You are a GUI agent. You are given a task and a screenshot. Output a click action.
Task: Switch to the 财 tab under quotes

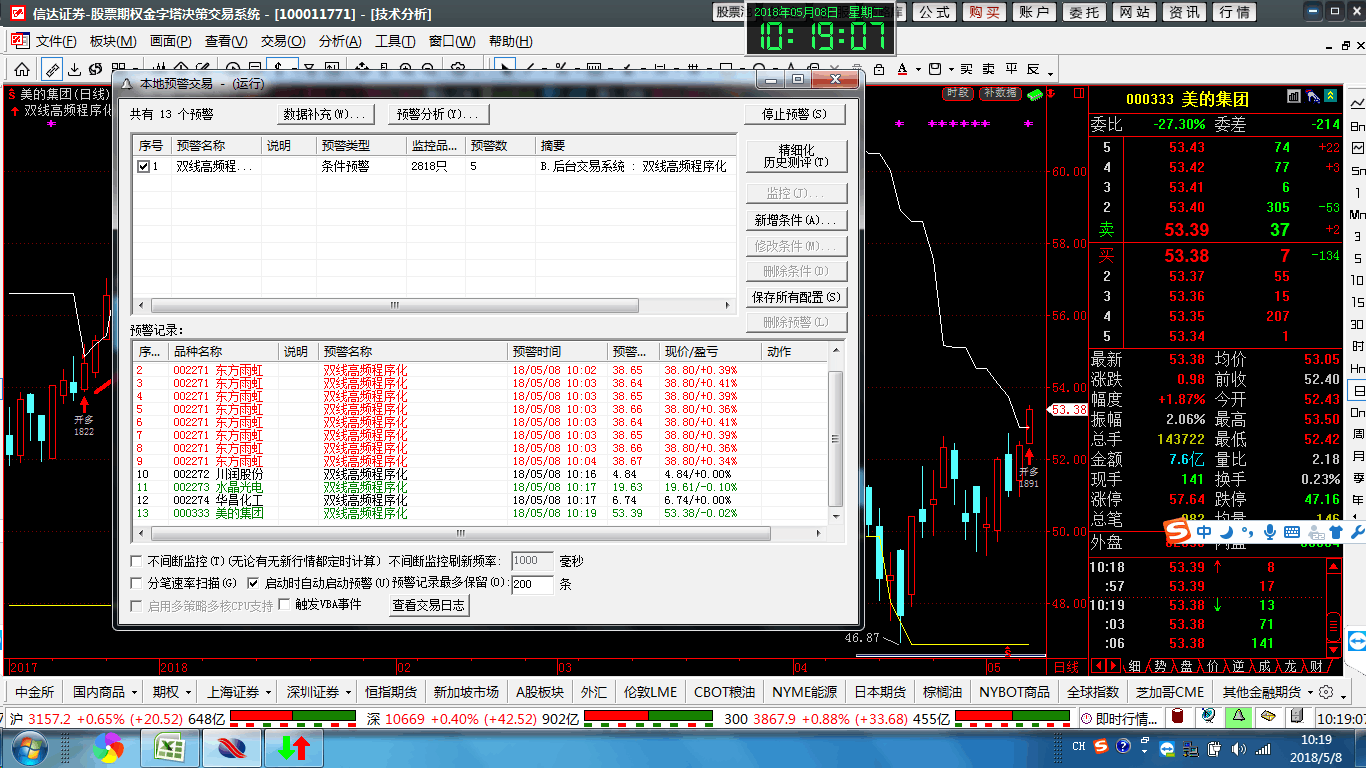pyautogui.click(x=1316, y=666)
